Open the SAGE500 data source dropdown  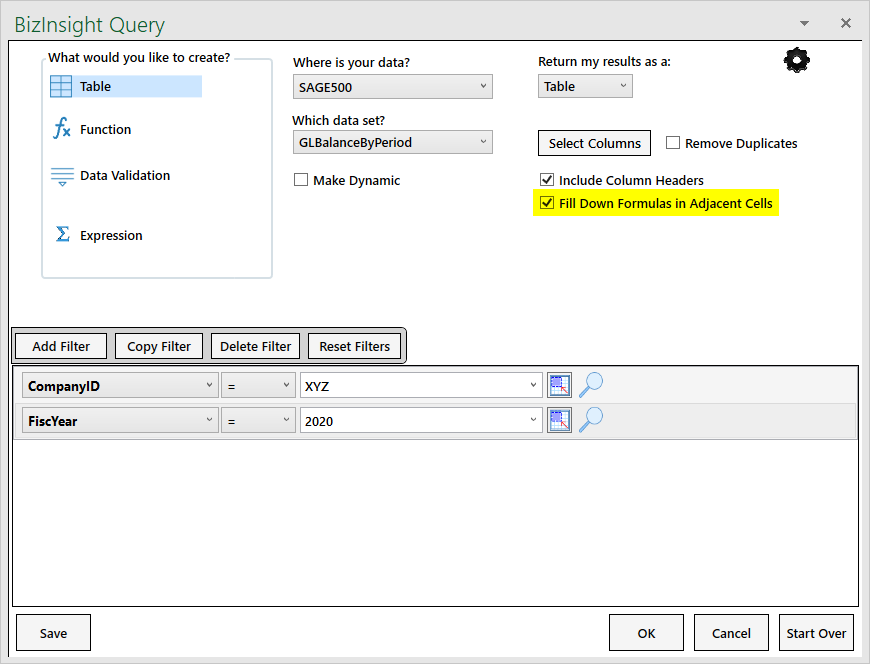tap(392, 87)
